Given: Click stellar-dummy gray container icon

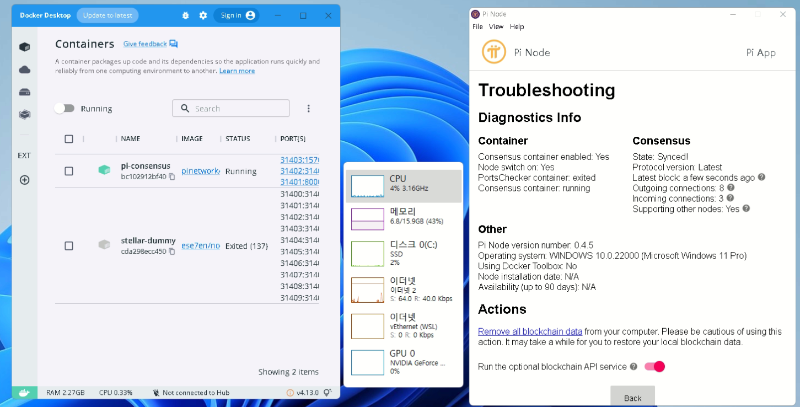Looking at the screenshot, I should (104, 245).
